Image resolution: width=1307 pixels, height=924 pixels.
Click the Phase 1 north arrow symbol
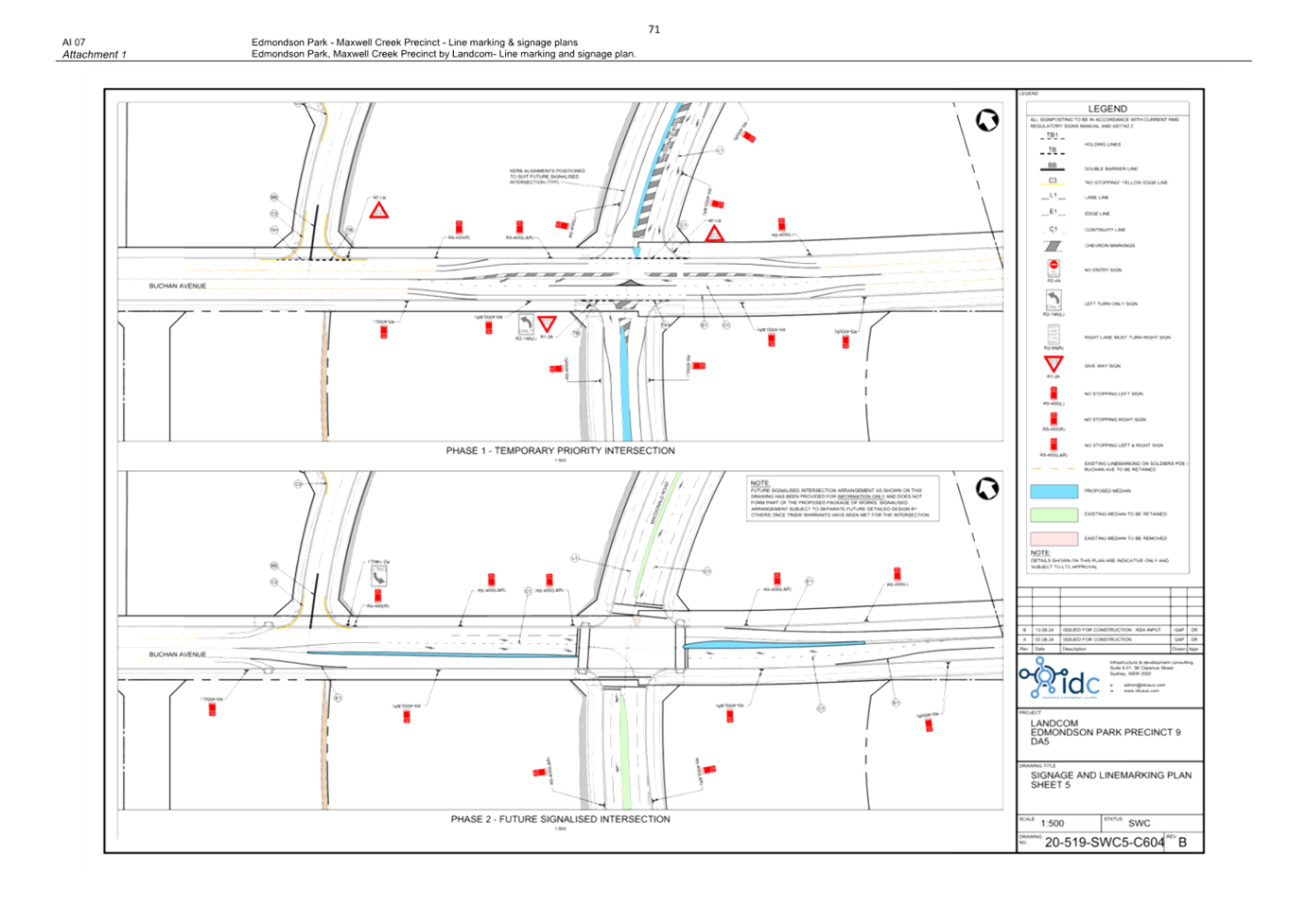coord(986,120)
